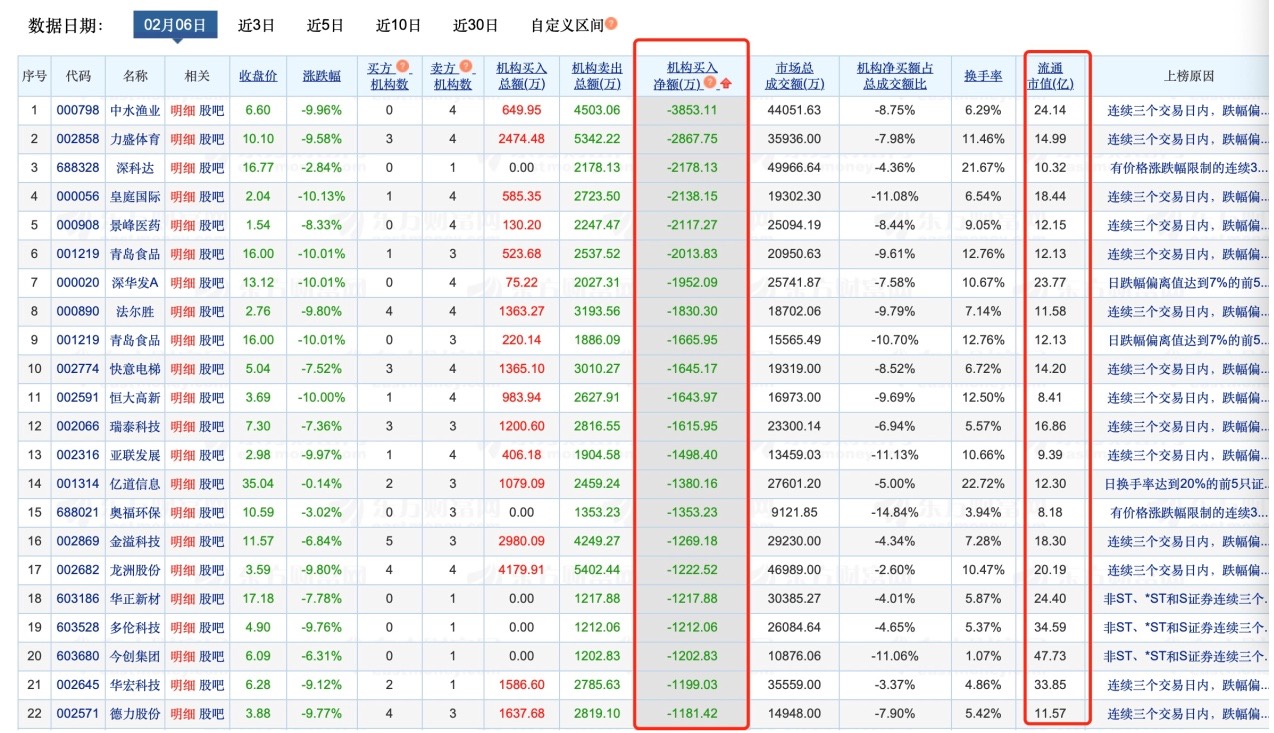This screenshot has height=733, width=1274.
Task: Click the help icon beside 自定义区间
Action: [611, 24]
